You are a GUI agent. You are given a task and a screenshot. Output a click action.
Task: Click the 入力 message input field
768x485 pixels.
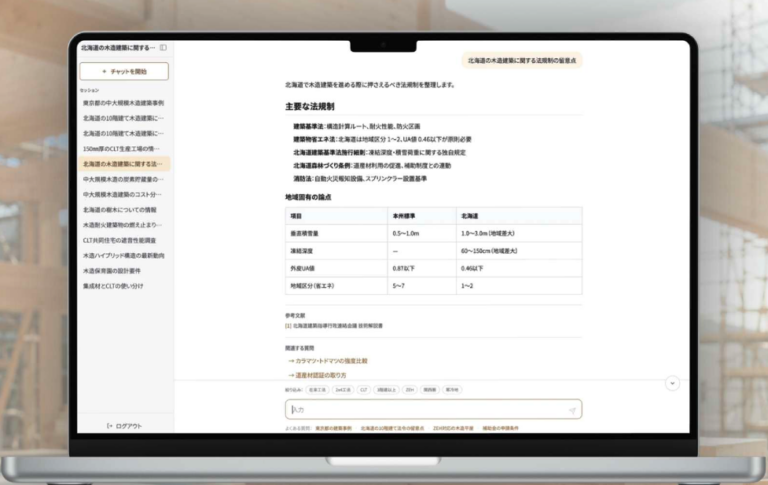pos(433,409)
